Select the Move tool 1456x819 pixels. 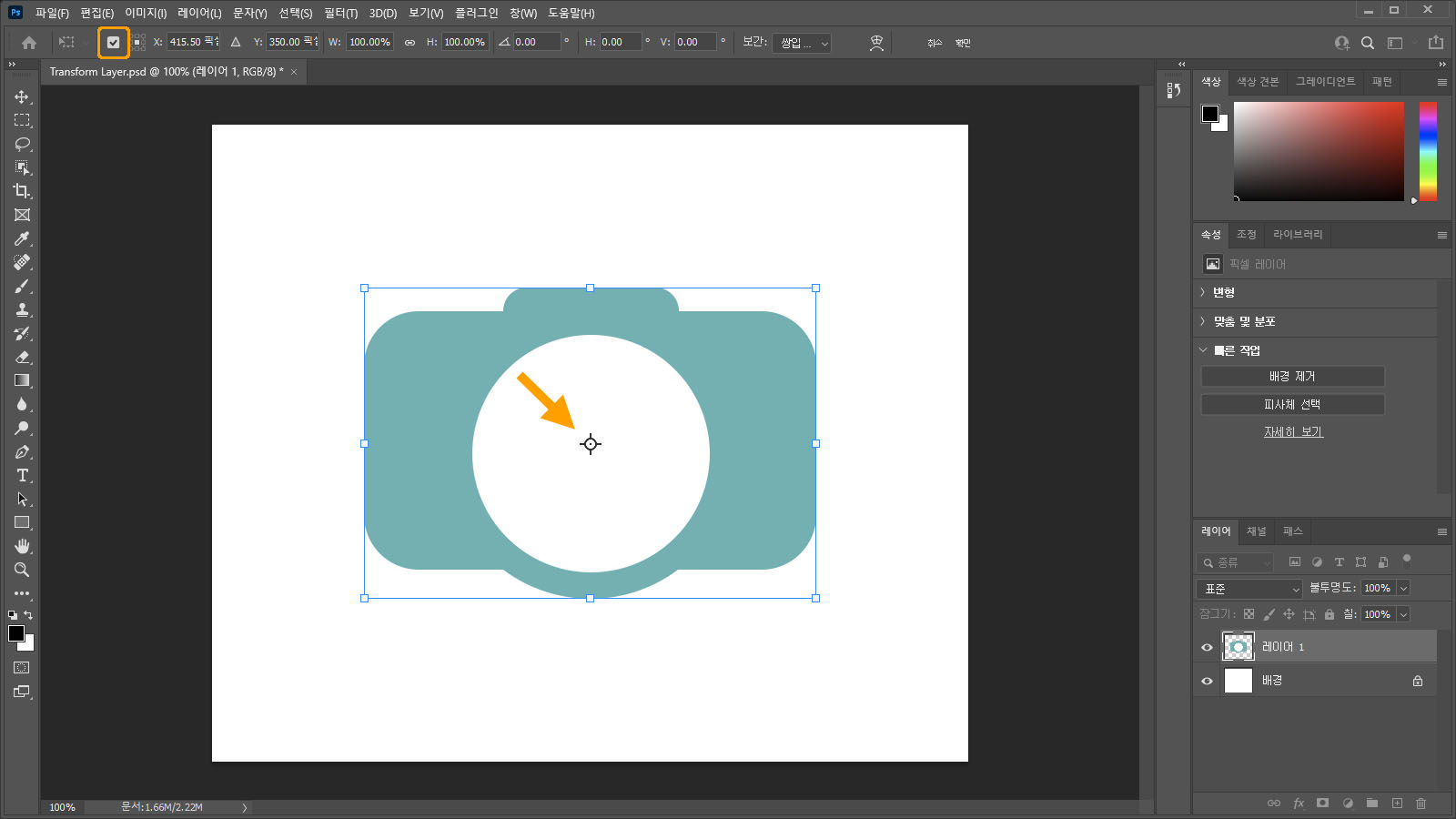click(22, 96)
